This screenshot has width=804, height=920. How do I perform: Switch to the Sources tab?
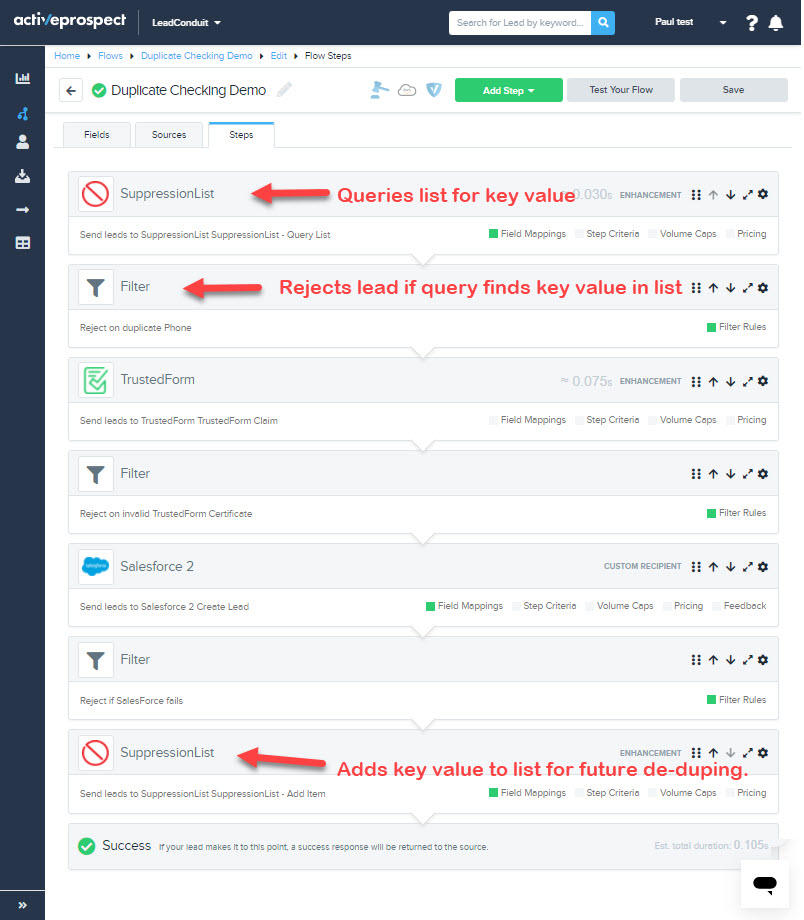(x=169, y=135)
